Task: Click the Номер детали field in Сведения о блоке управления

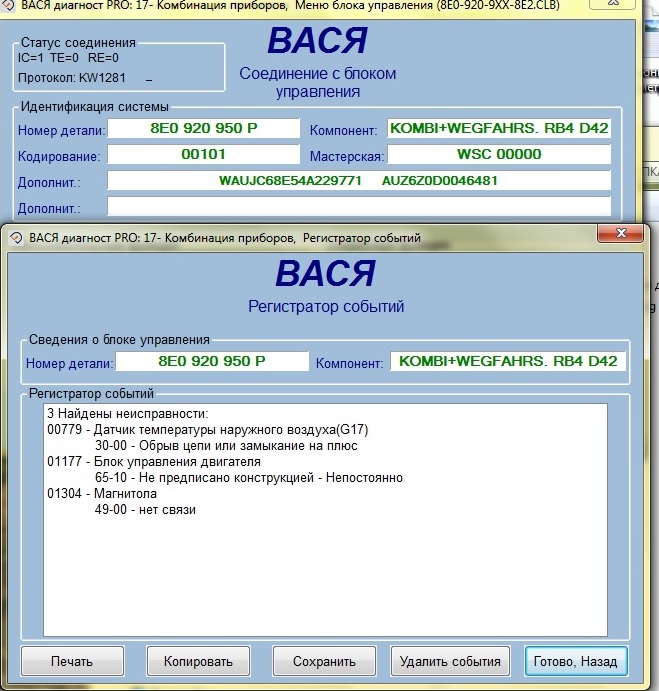Action: click(x=212, y=361)
